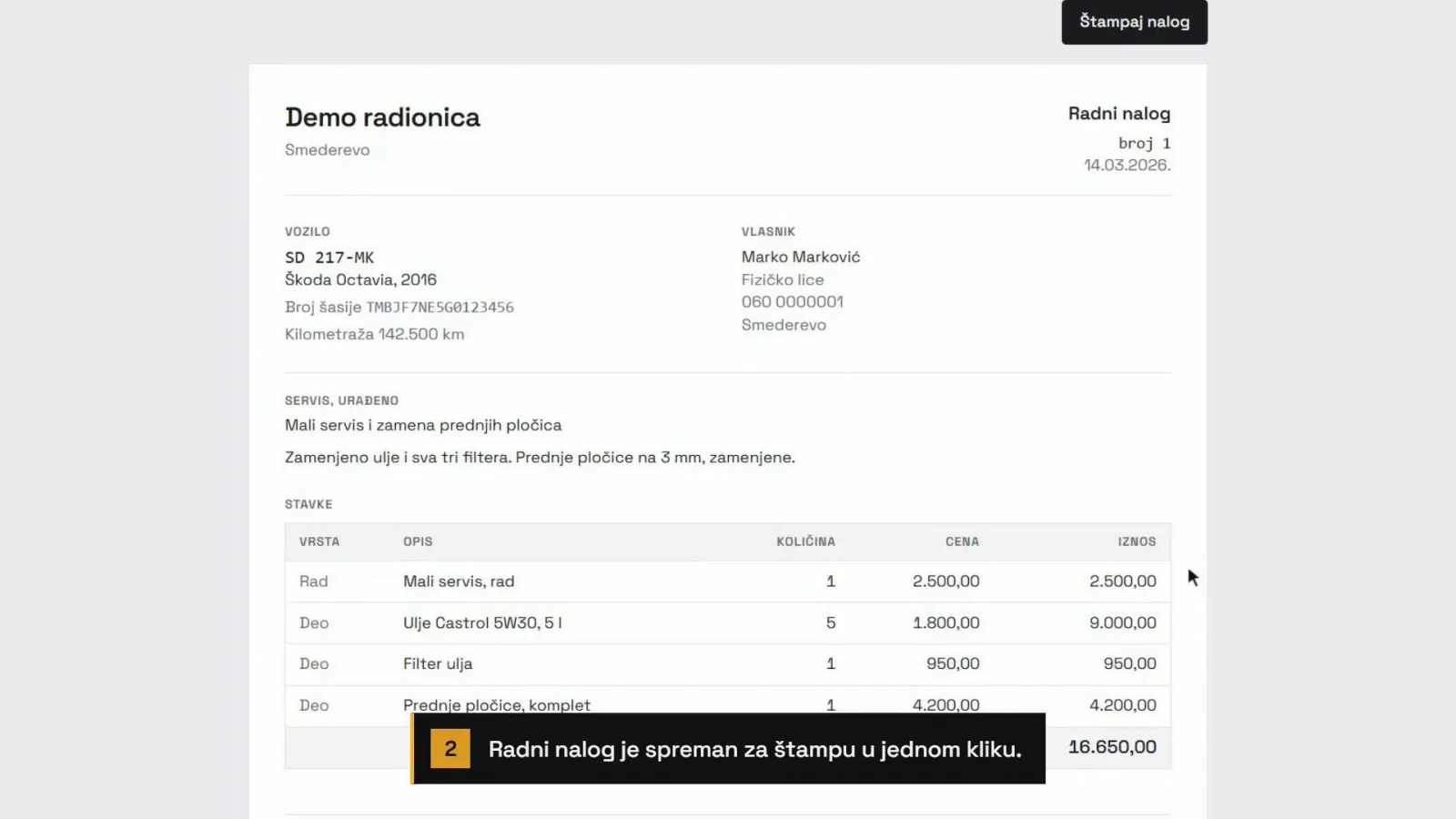Click the 'Ulje Castrol 5W30, 5 l' item

coord(482,623)
